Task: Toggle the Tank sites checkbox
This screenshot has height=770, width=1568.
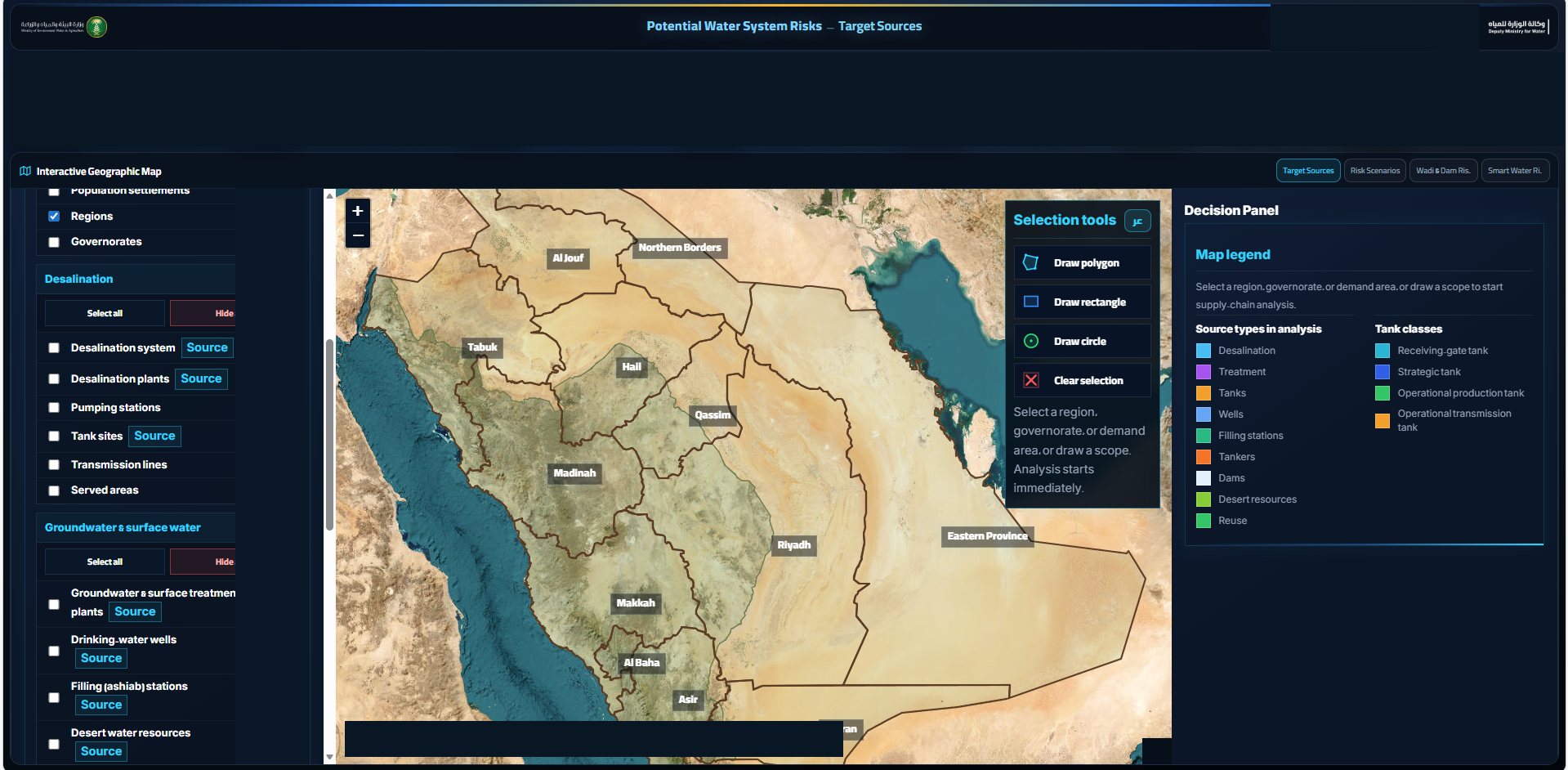Action: point(54,436)
